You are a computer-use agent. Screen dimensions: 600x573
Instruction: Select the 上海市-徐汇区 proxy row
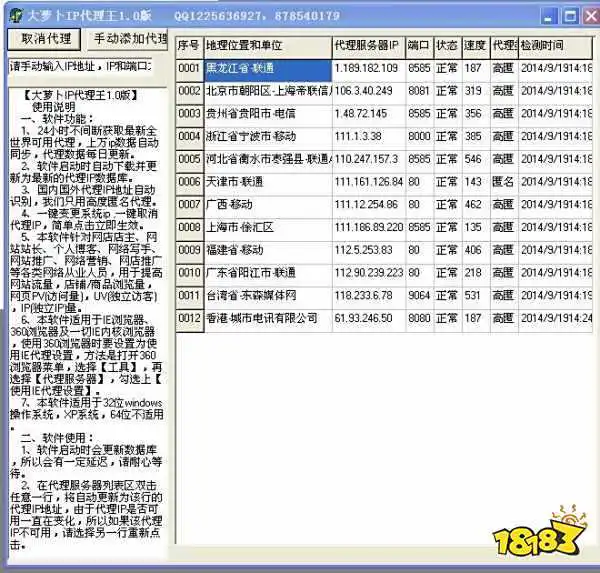tap(266, 227)
